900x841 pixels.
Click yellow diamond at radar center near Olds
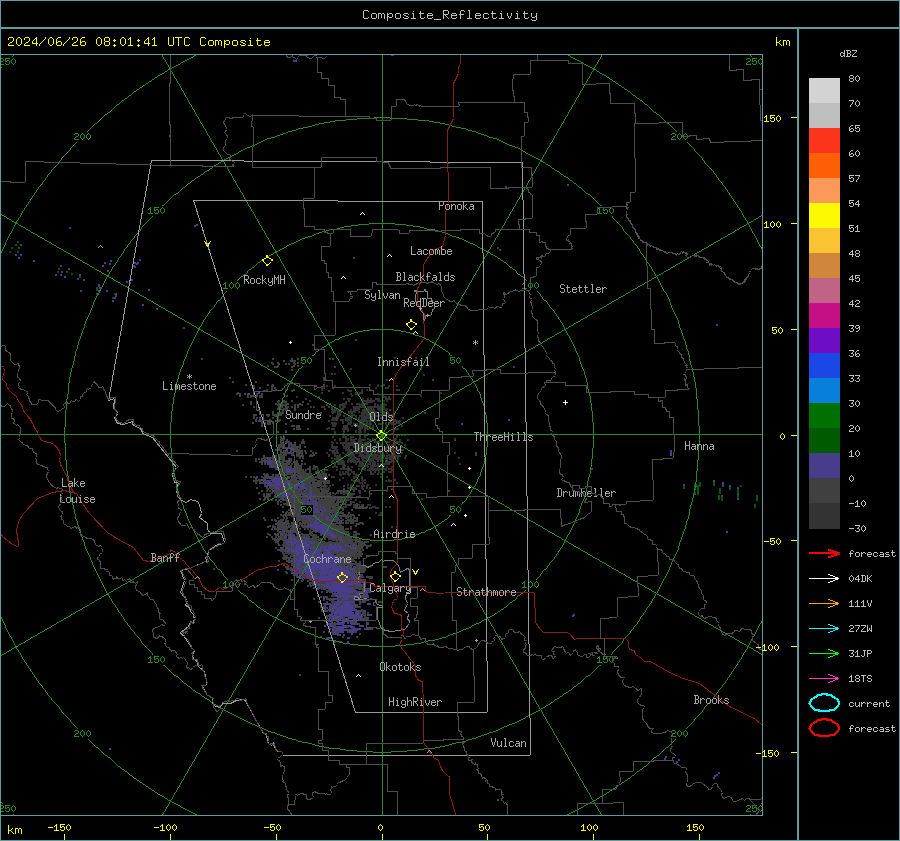[x=381, y=436]
